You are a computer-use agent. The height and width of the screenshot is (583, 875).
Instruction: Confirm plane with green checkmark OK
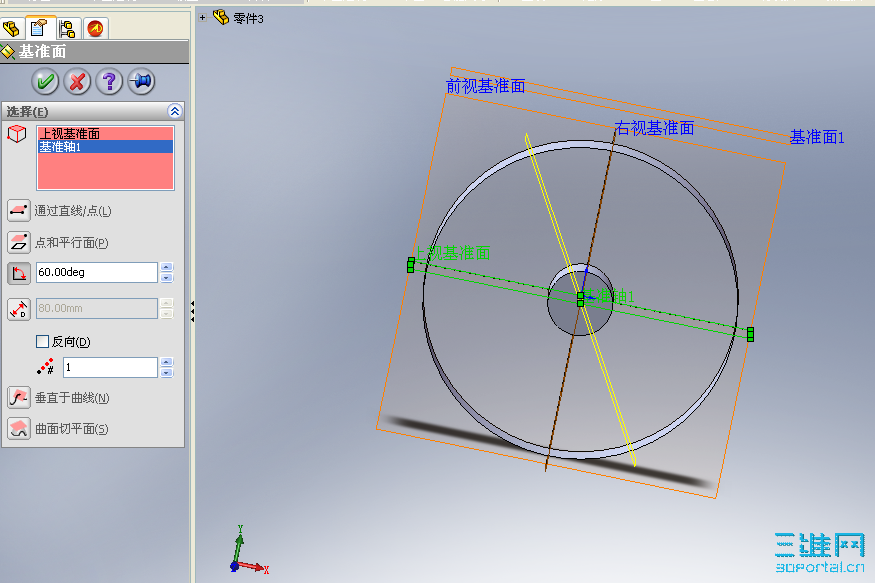(45, 82)
